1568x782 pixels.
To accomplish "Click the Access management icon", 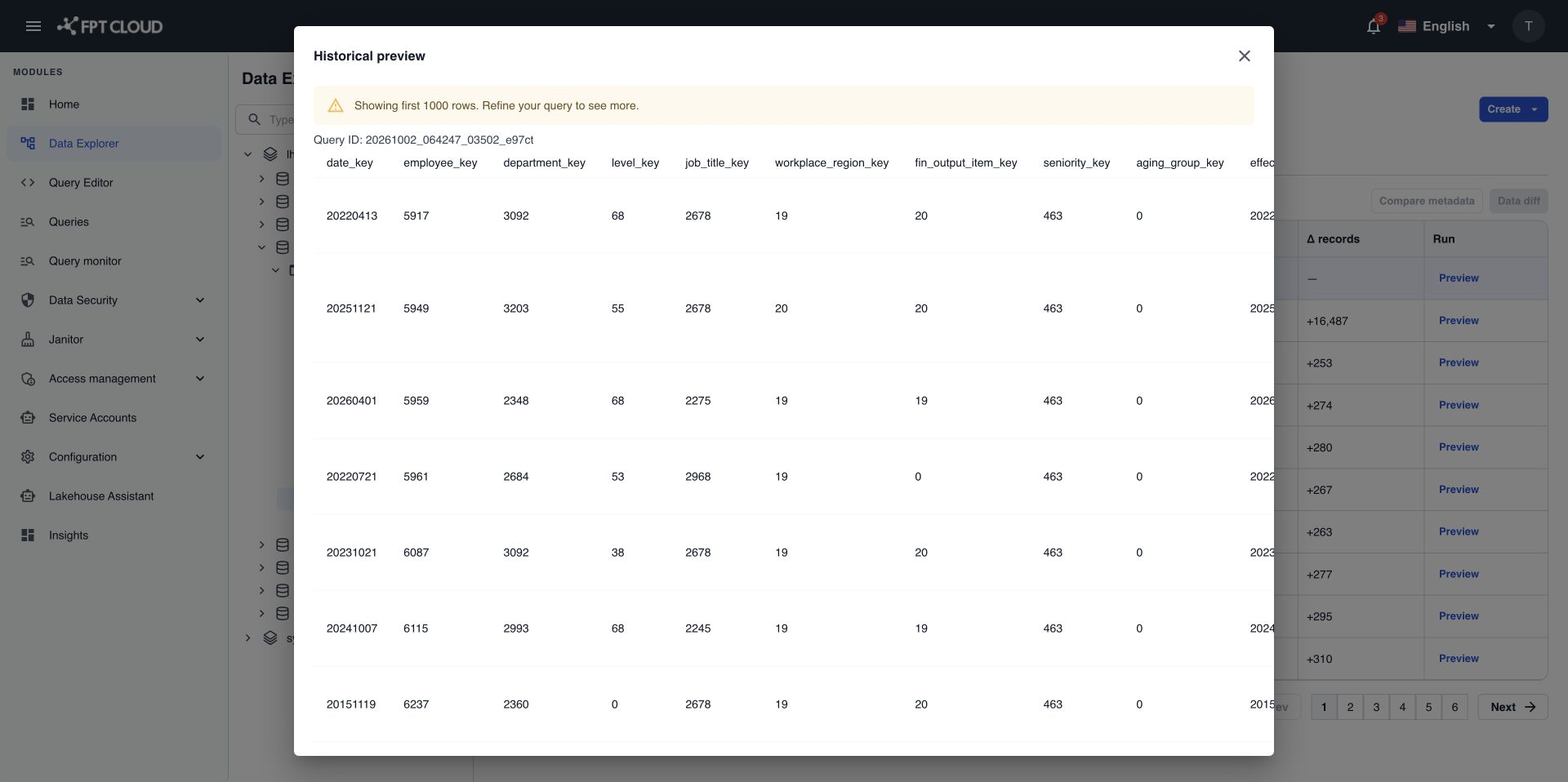I will [28, 379].
